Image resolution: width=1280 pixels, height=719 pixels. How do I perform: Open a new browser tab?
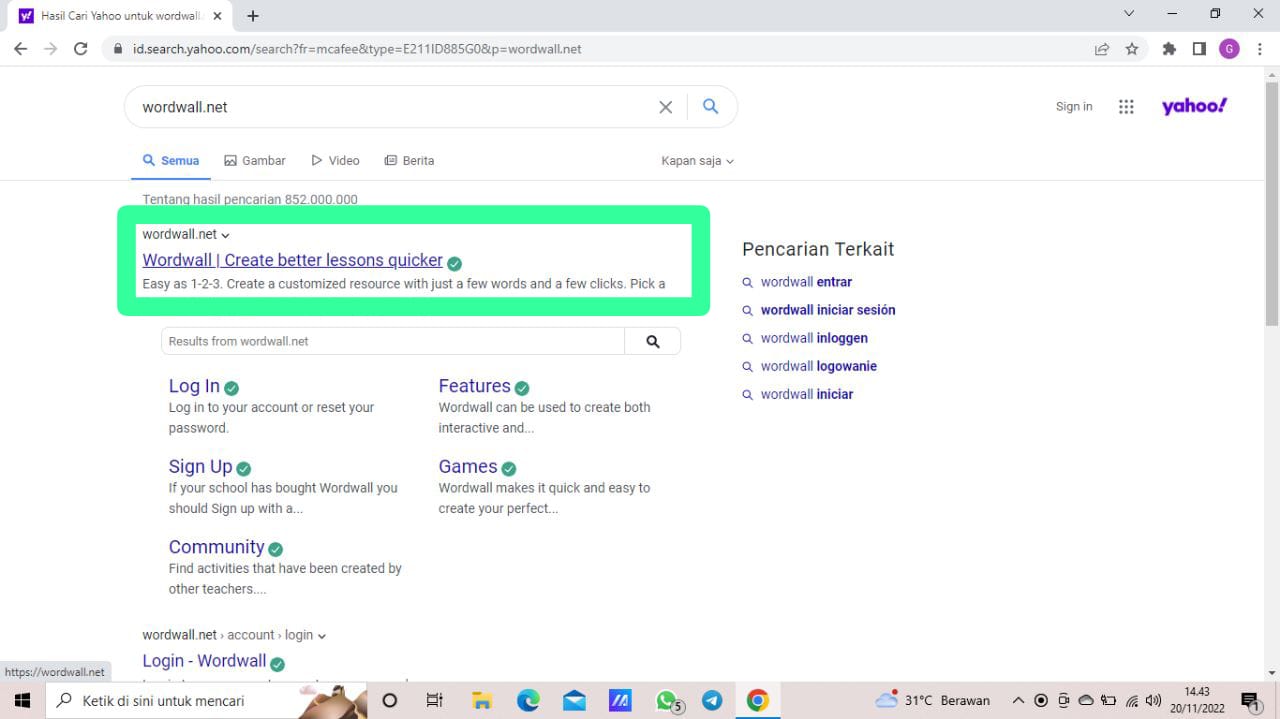(x=253, y=16)
